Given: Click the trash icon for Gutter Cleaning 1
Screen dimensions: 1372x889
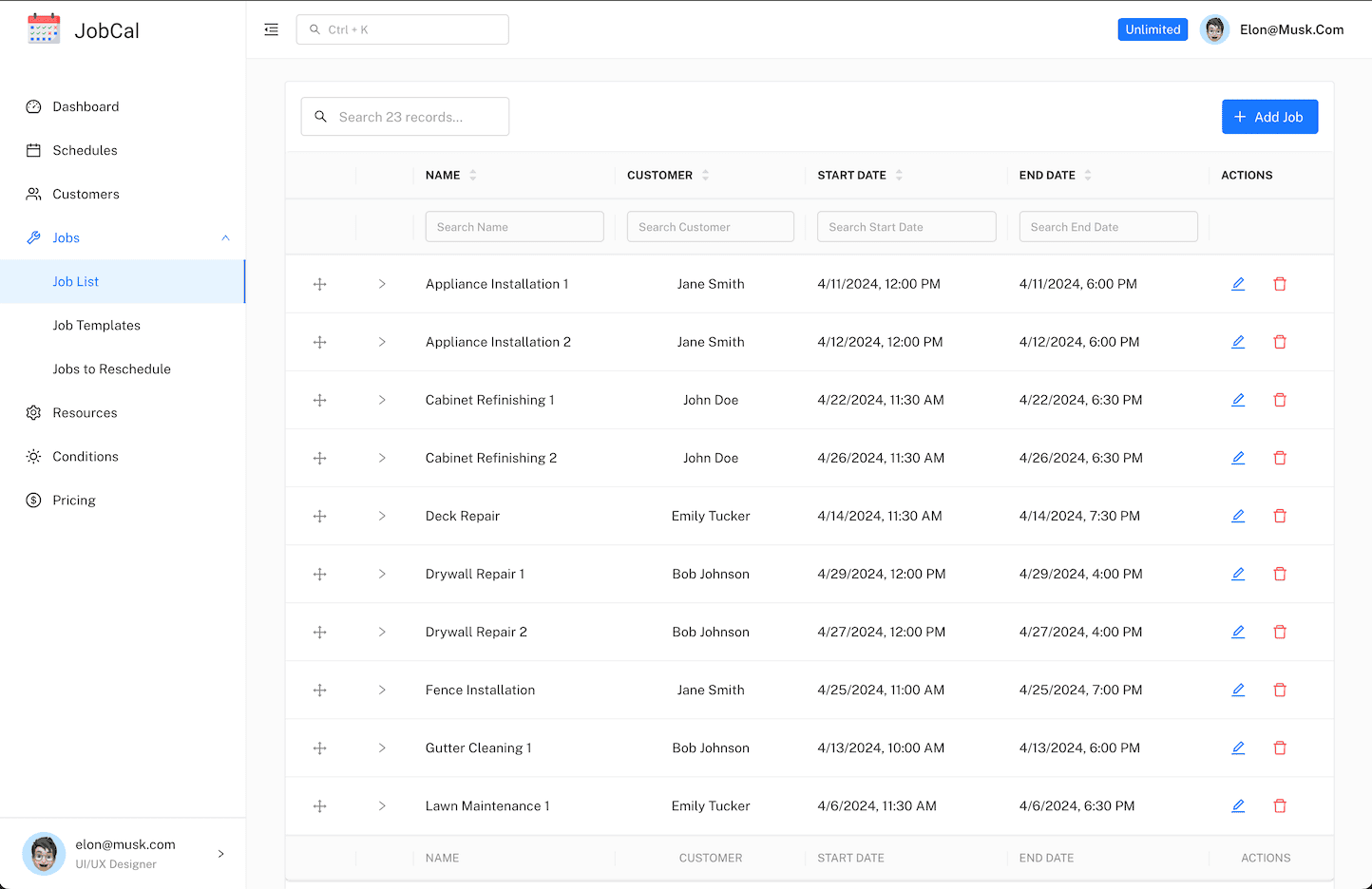Looking at the screenshot, I should (x=1280, y=748).
